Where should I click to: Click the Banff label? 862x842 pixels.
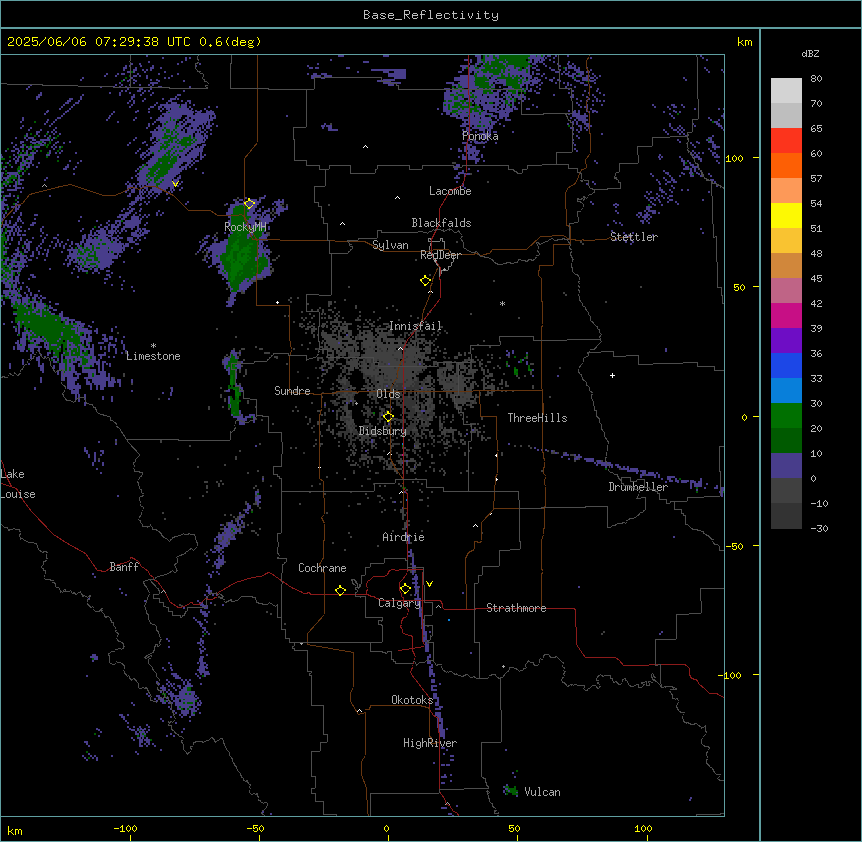coord(124,567)
